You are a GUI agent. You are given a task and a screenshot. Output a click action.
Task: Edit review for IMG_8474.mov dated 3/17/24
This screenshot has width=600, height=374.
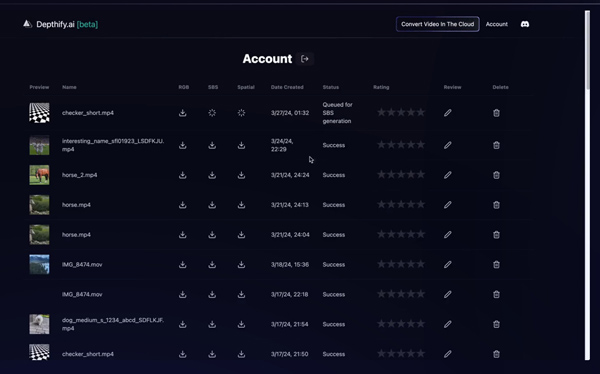tap(448, 294)
